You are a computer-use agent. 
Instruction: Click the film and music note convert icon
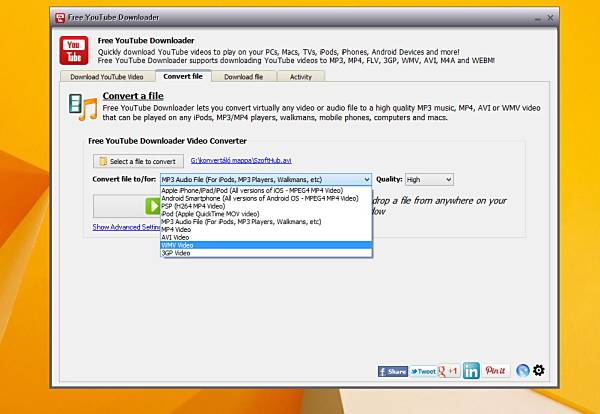click(83, 107)
